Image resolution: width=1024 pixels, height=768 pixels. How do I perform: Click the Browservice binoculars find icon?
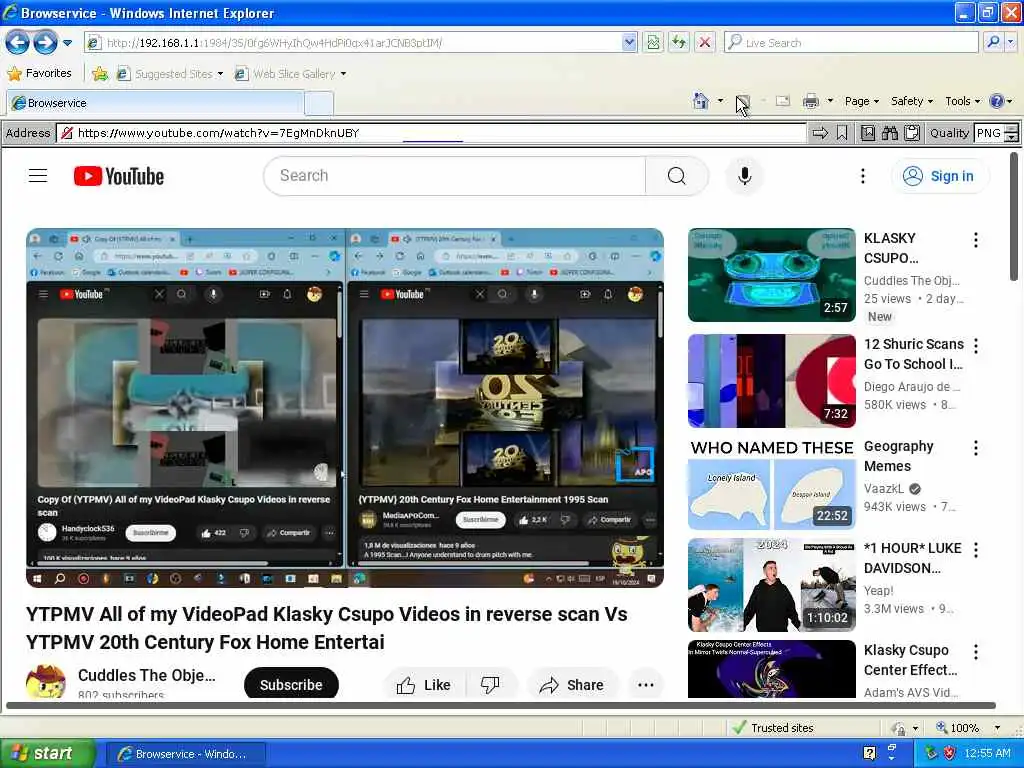click(889, 133)
